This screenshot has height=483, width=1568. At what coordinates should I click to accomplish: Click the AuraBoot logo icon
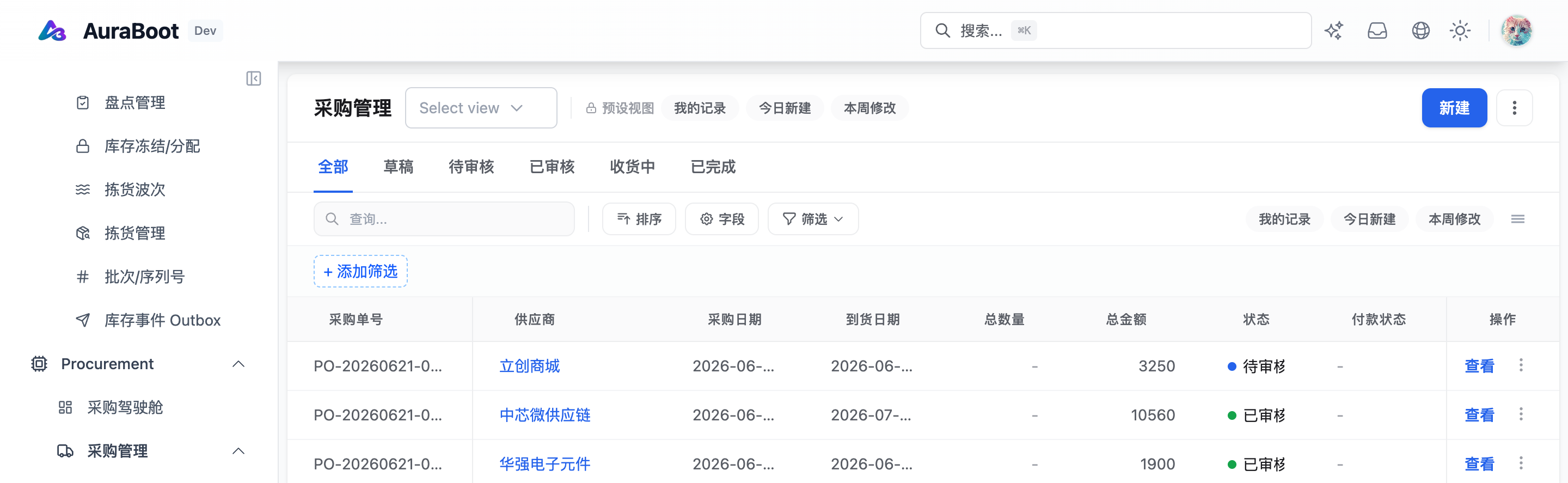(x=52, y=30)
